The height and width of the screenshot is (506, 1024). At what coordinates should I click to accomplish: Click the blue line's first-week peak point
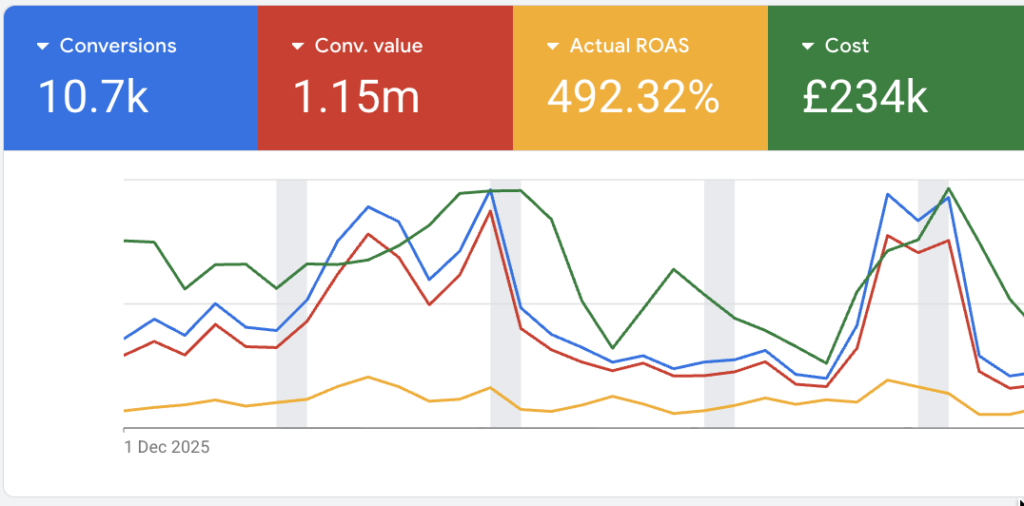point(216,303)
